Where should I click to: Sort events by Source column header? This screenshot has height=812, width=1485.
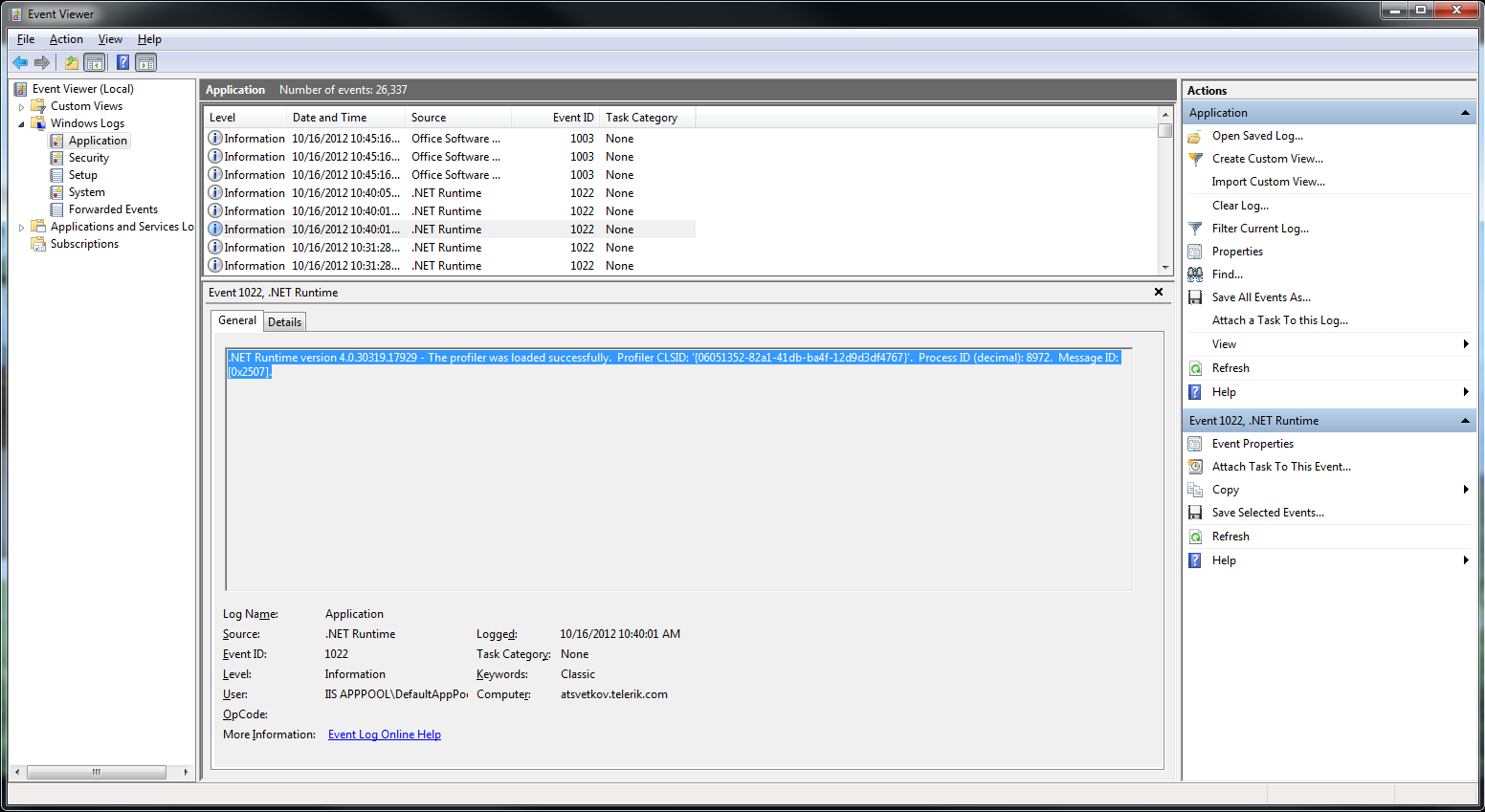point(458,118)
